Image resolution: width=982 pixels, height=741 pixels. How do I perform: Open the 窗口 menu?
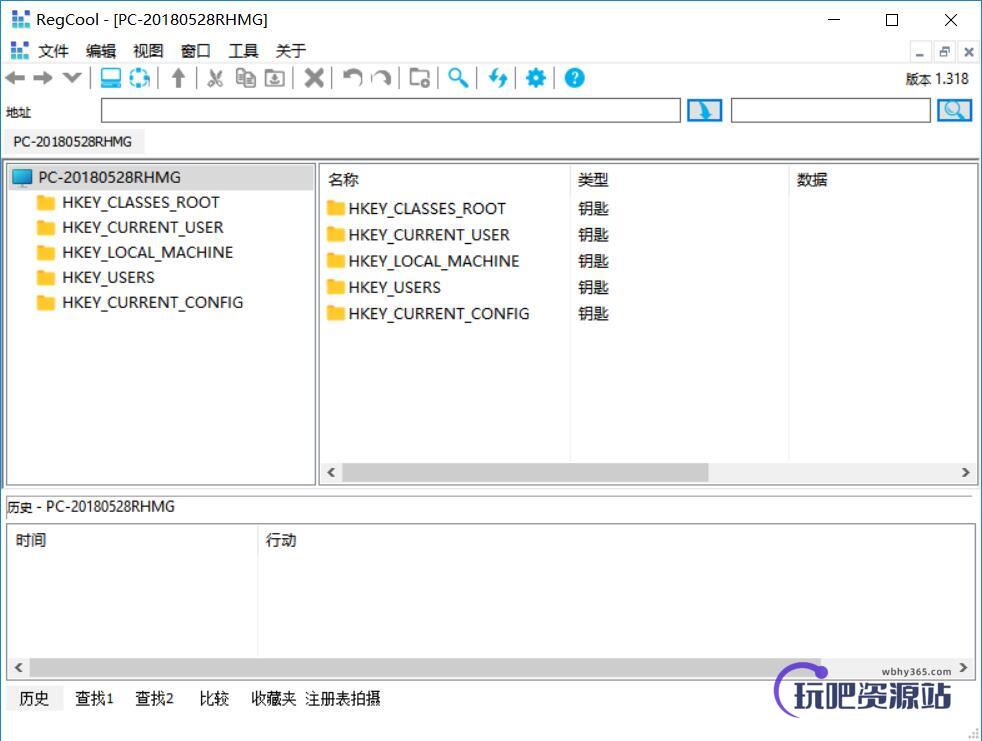pyautogui.click(x=195, y=51)
